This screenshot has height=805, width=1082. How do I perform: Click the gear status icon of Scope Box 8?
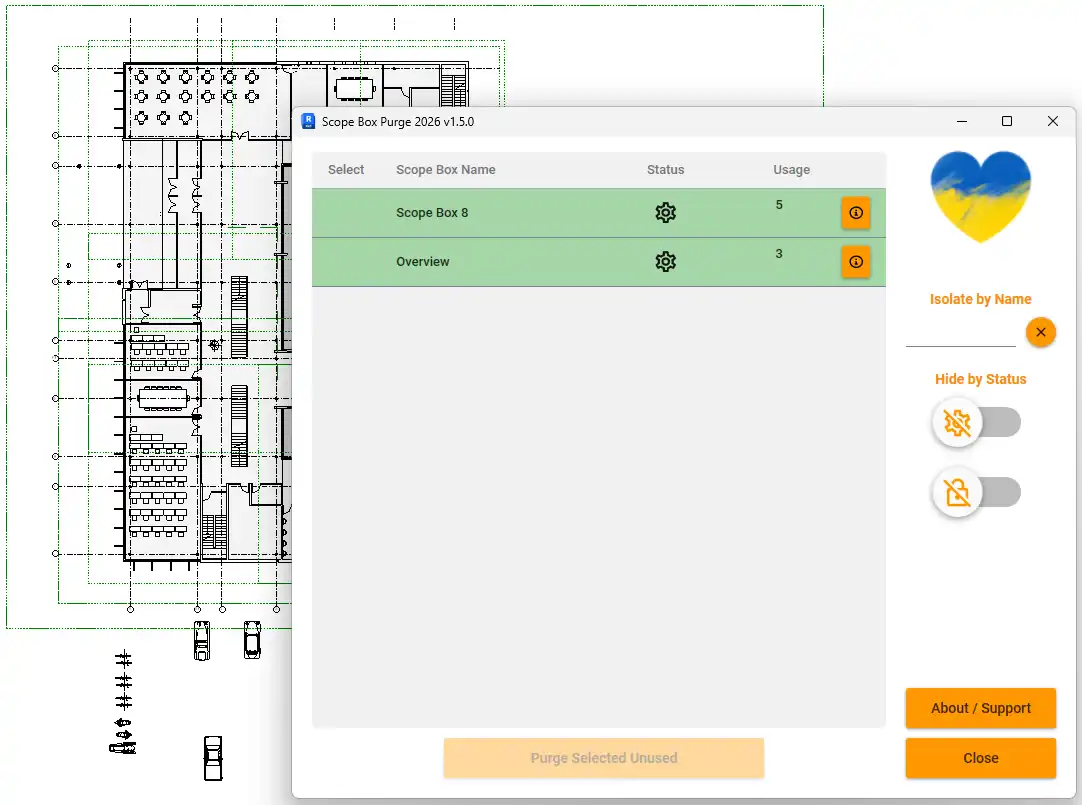point(665,212)
